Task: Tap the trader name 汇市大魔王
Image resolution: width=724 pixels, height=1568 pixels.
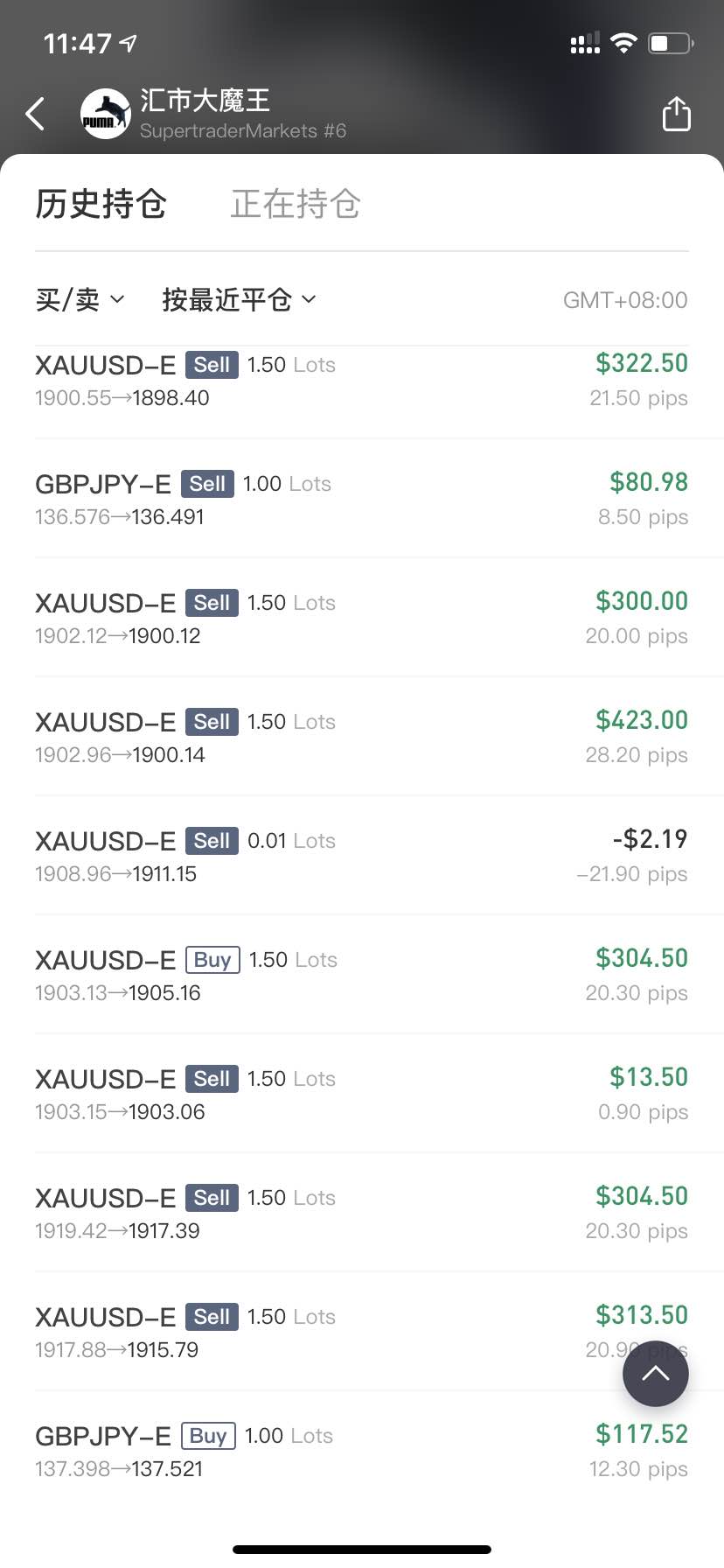Action: (205, 100)
